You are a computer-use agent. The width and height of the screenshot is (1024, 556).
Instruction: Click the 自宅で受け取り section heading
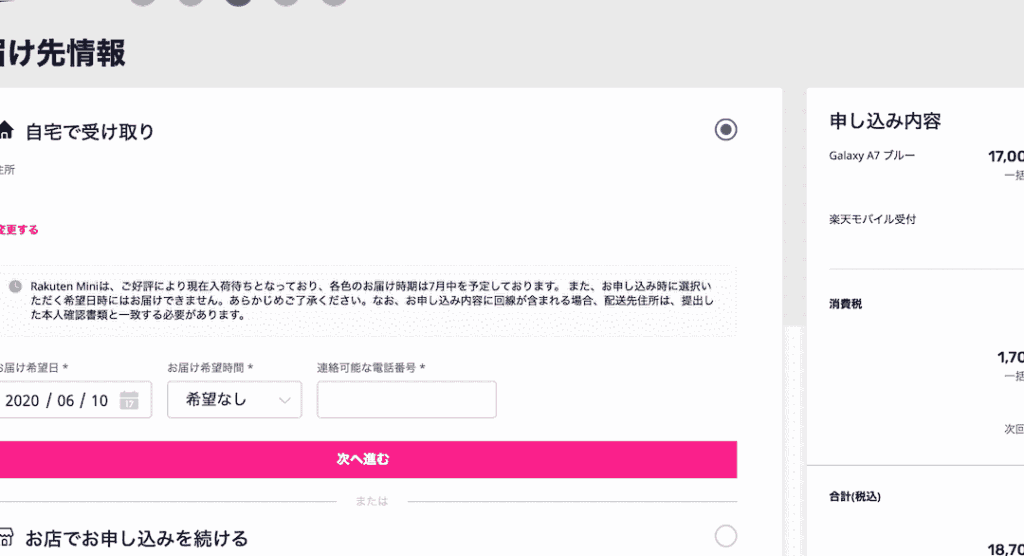(90, 131)
